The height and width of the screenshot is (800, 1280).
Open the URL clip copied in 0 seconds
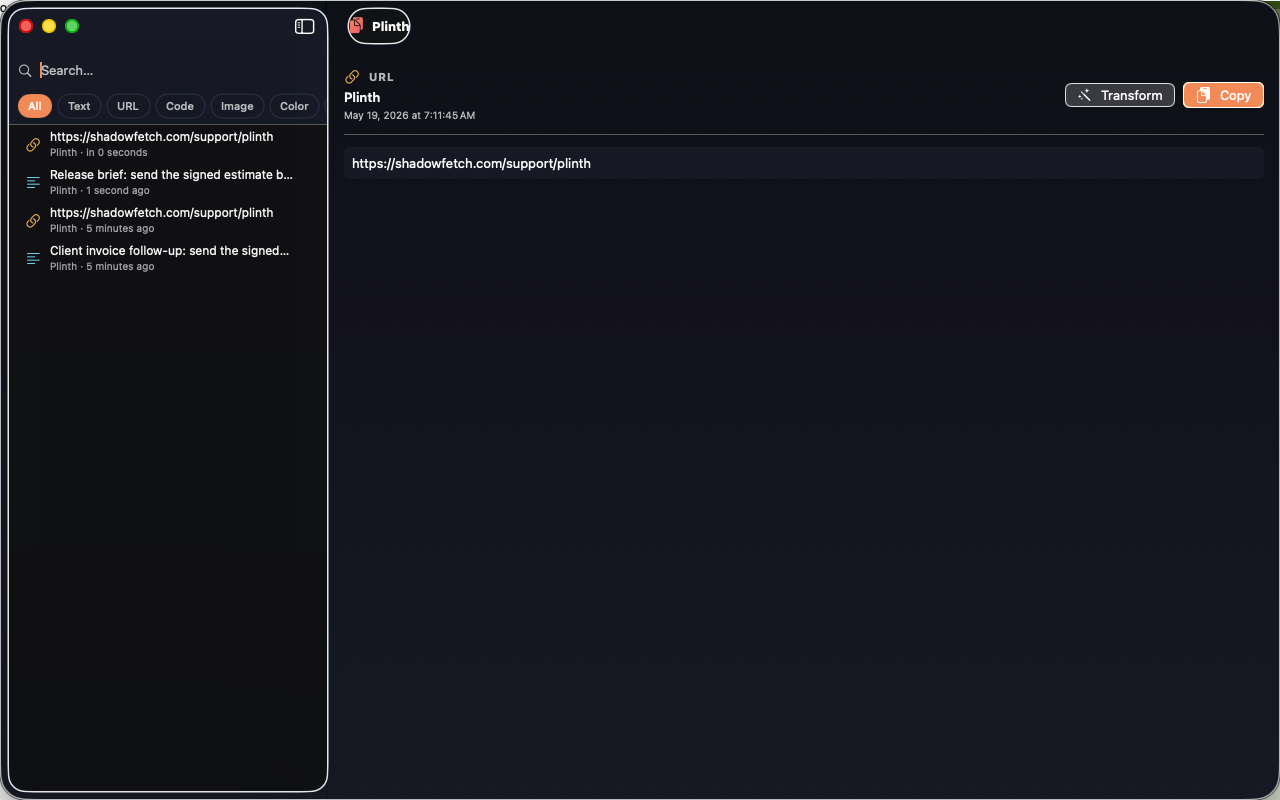168,144
